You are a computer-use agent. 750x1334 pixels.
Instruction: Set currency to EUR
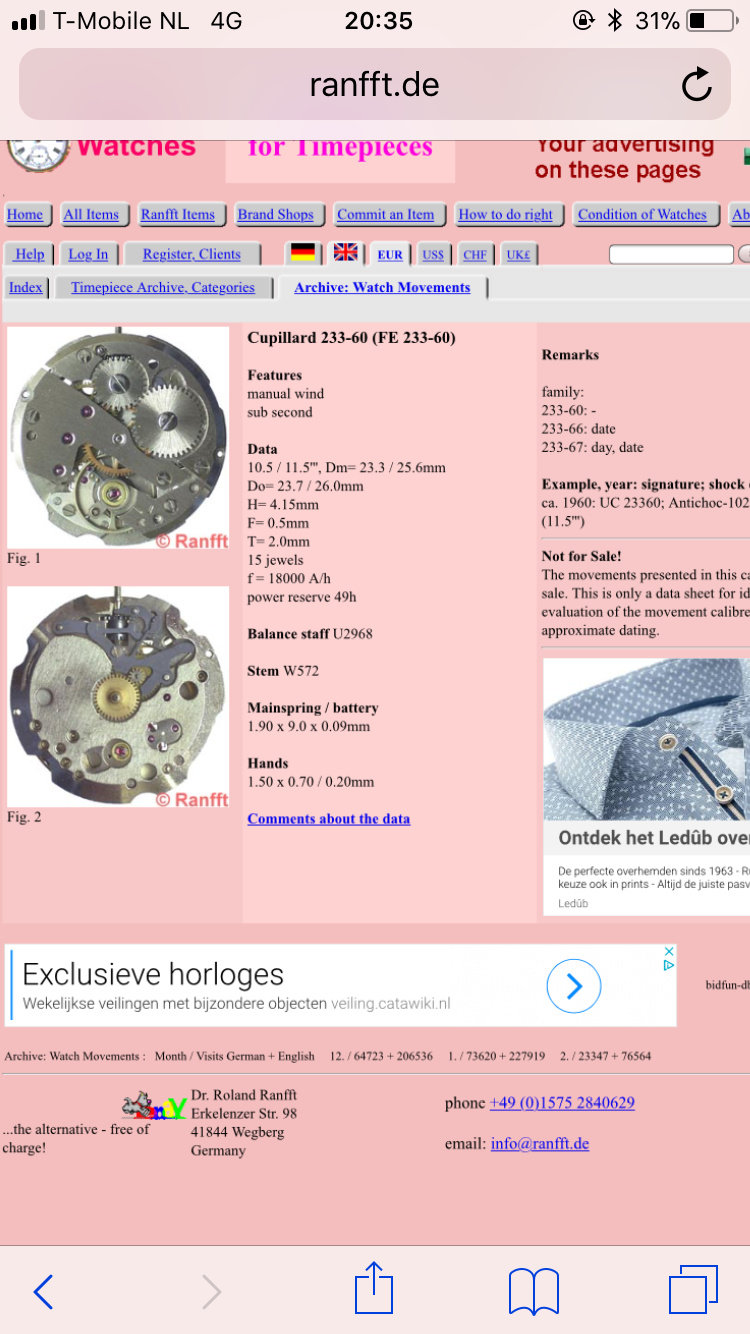coord(390,255)
